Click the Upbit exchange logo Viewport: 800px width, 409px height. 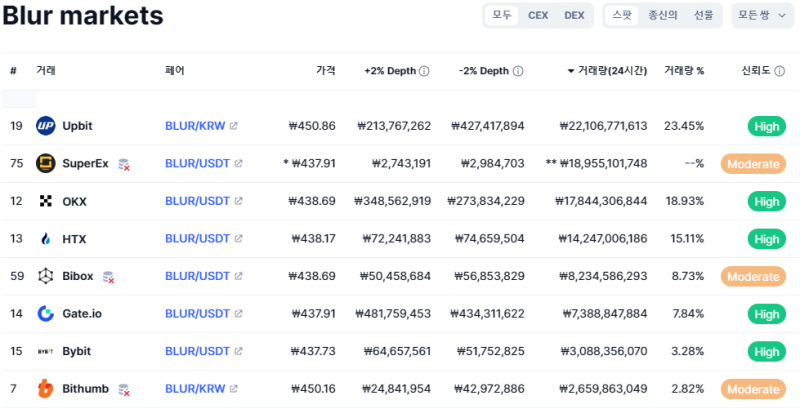pyautogui.click(x=45, y=126)
